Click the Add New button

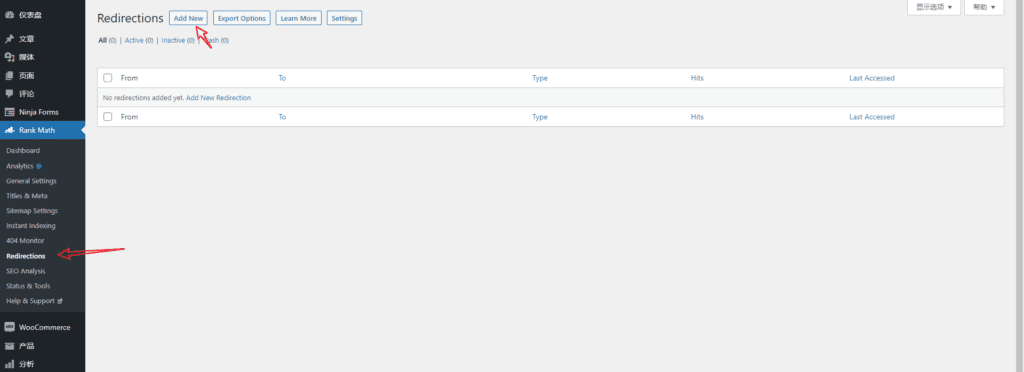click(x=188, y=18)
